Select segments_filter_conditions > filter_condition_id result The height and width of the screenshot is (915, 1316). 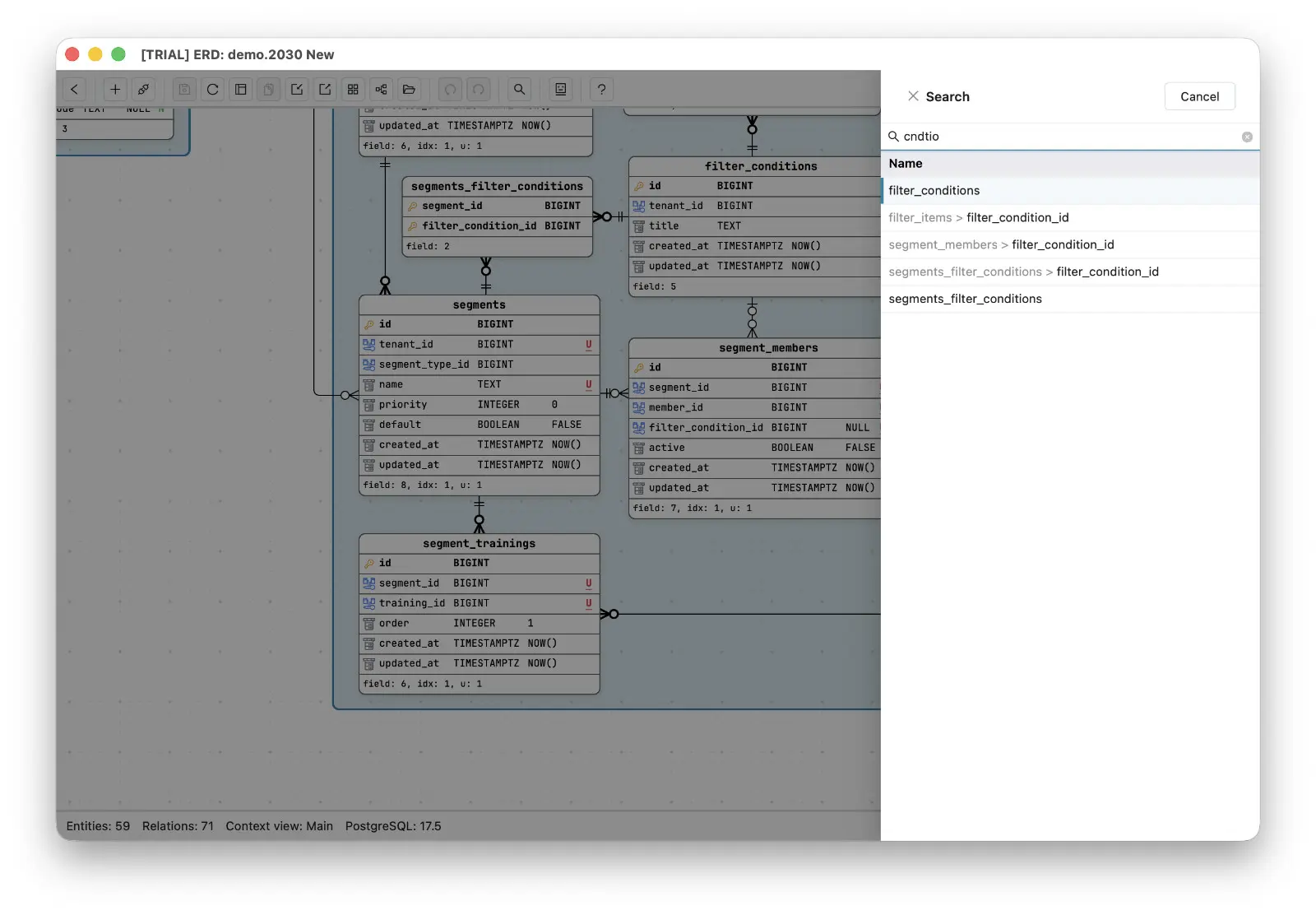coord(1070,272)
